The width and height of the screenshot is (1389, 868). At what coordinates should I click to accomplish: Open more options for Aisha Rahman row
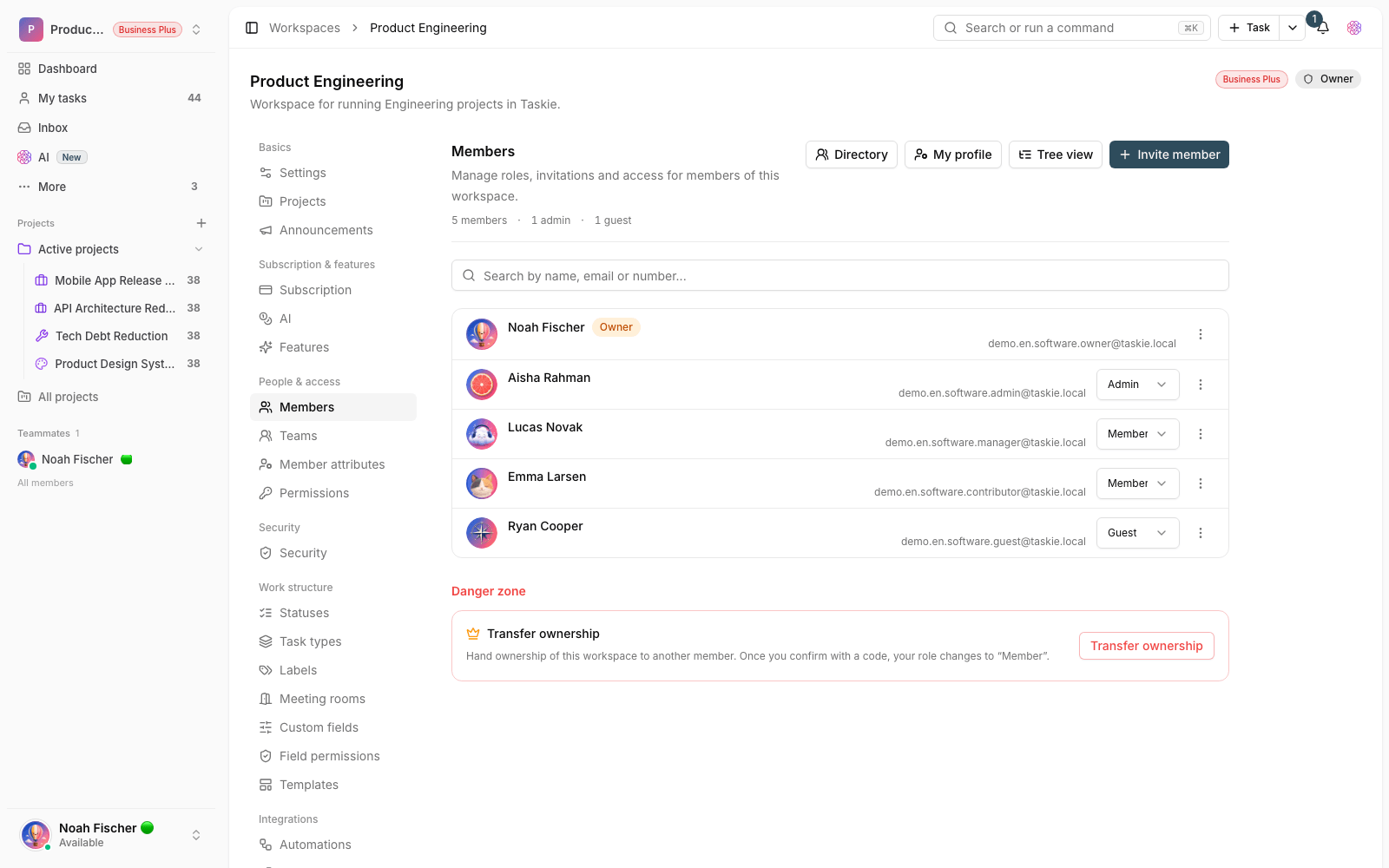tap(1201, 385)
